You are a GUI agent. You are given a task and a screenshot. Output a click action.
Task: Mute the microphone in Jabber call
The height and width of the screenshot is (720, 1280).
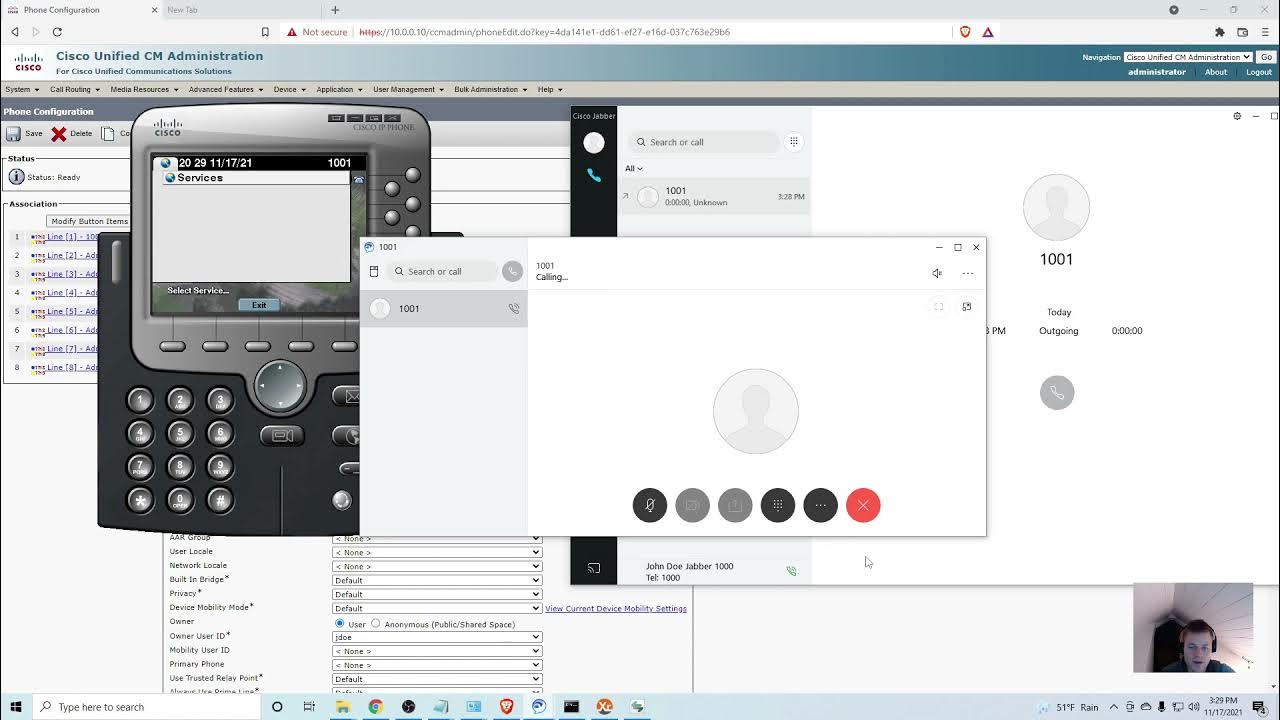(x=650, y=505)
